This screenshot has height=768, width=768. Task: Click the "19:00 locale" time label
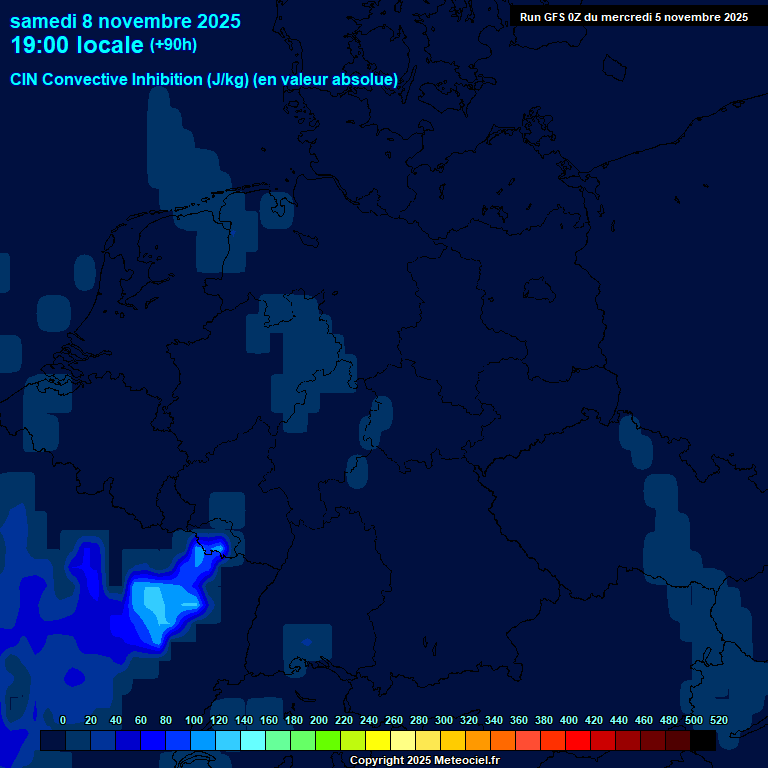[77, 45]
